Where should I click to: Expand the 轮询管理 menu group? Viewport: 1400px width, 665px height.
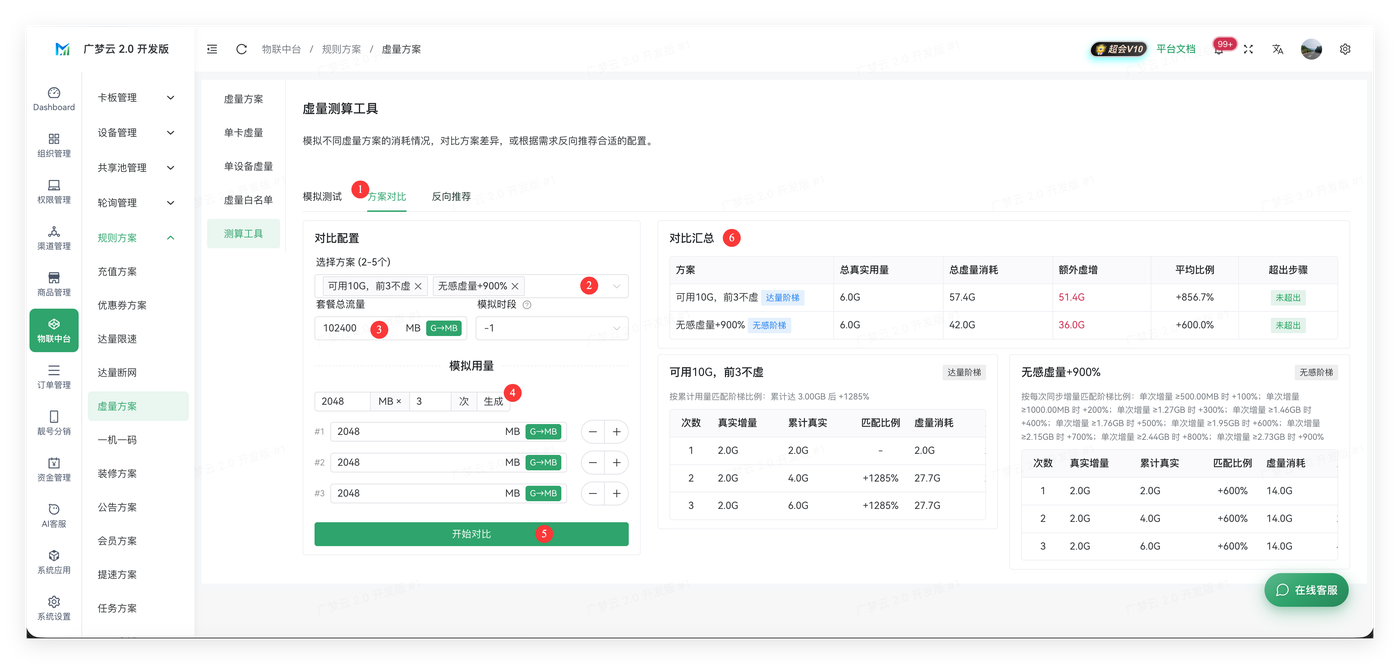(x=136, y=203)
